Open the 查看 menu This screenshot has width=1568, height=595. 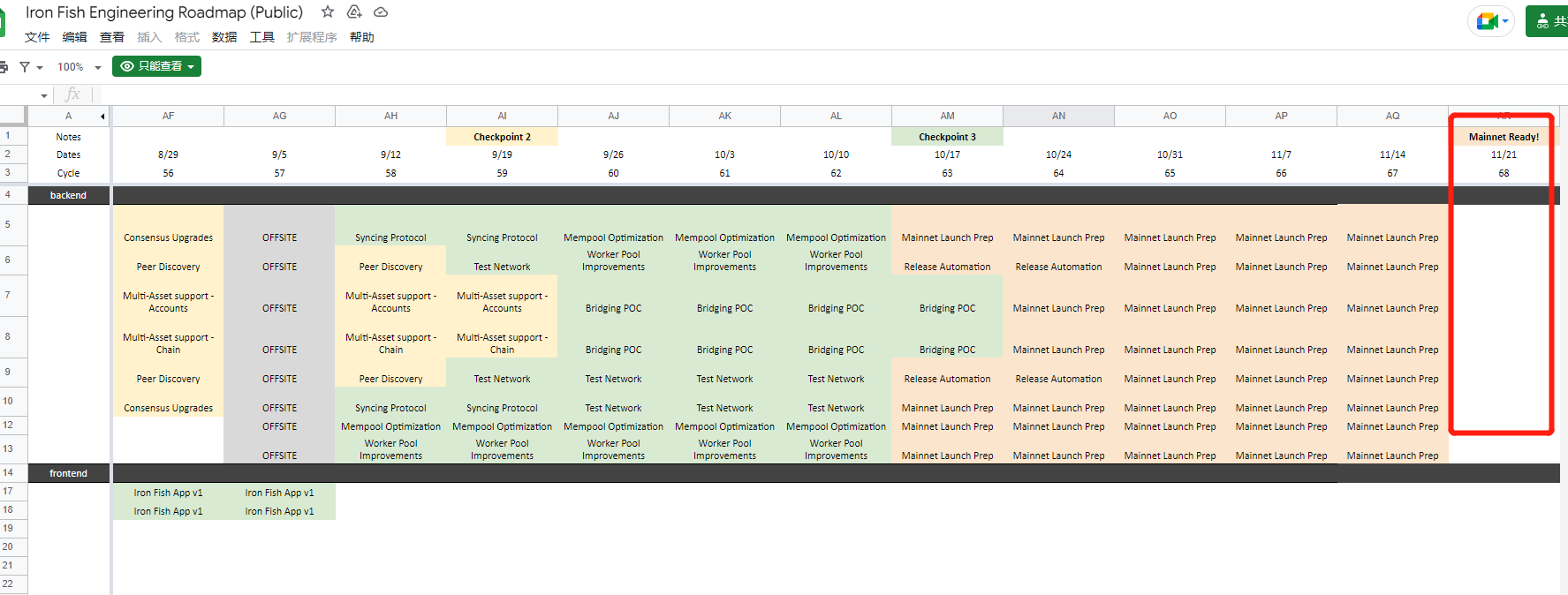pos(112,37)
